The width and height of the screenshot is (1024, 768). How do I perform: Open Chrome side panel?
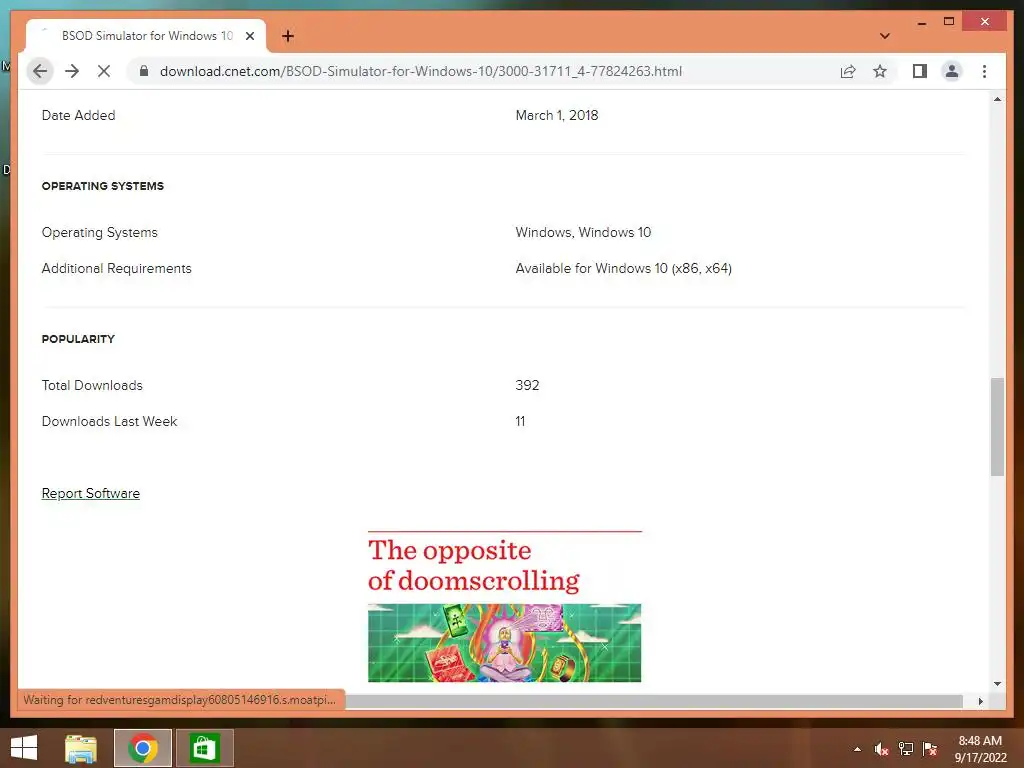pyautogui.click(x=920, y=71)
